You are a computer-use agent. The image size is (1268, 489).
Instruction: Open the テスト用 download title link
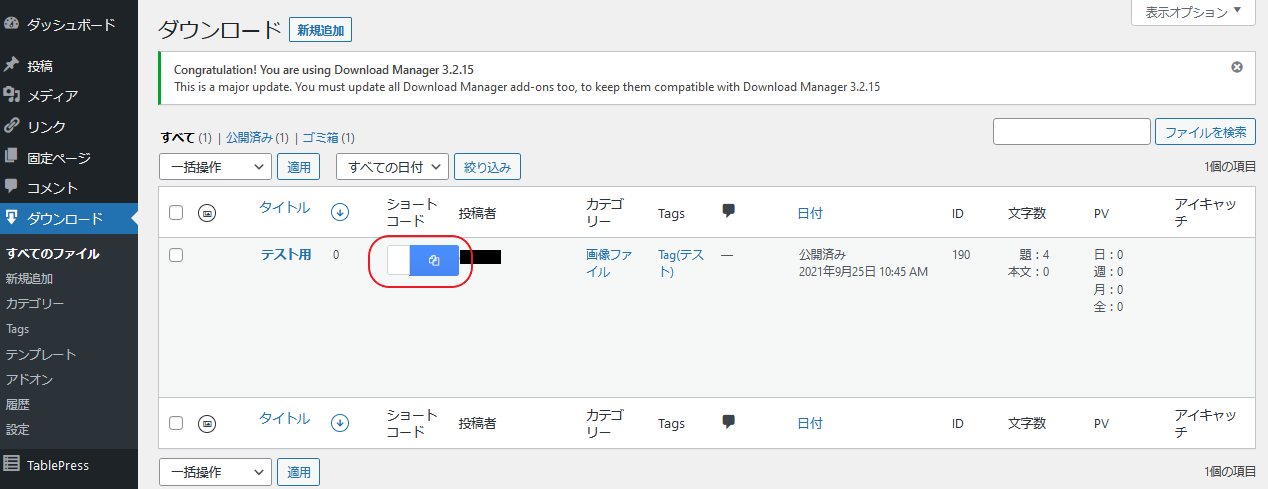pyautogui.click(x=286, y=255)
